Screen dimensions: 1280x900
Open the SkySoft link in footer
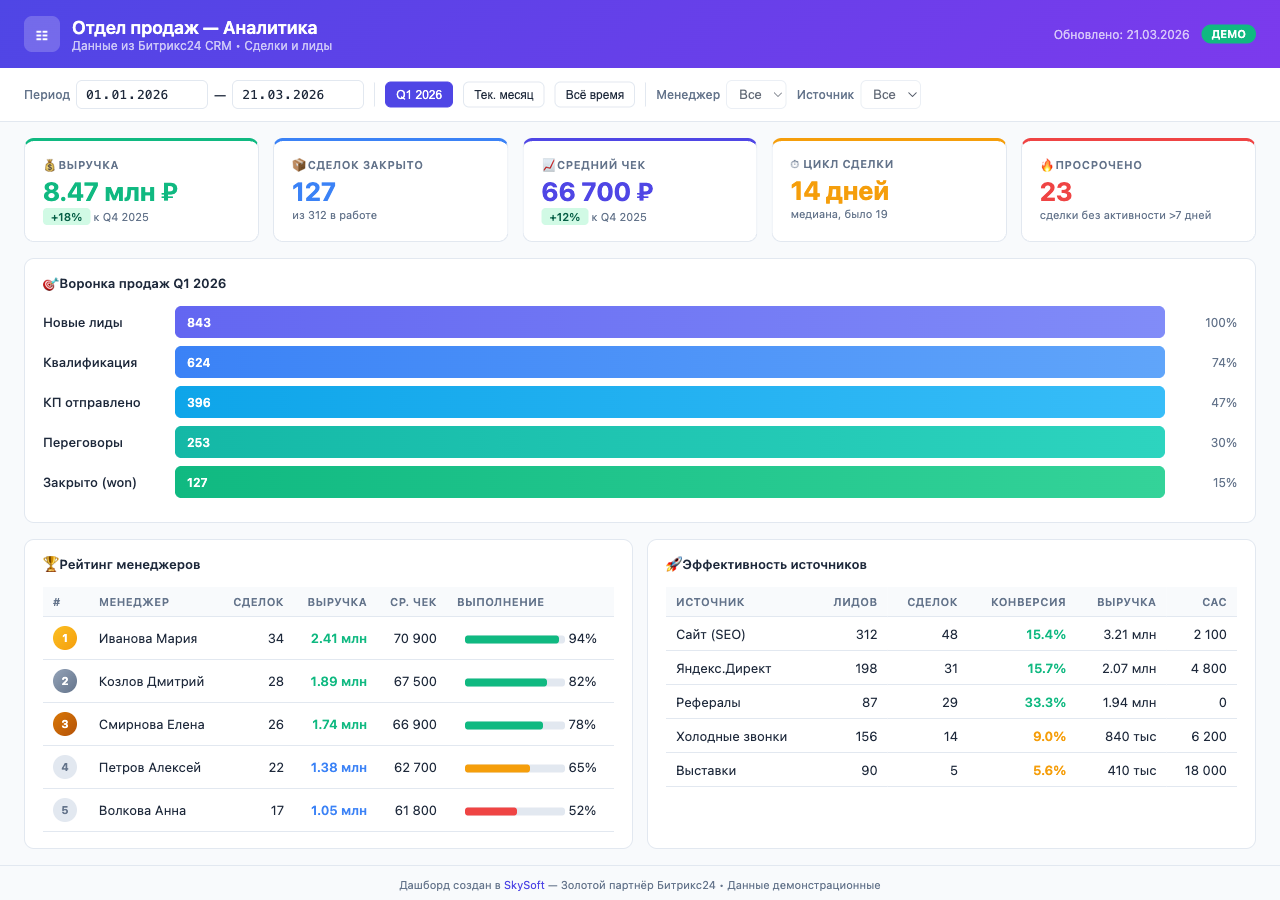[x=524, y=885]
